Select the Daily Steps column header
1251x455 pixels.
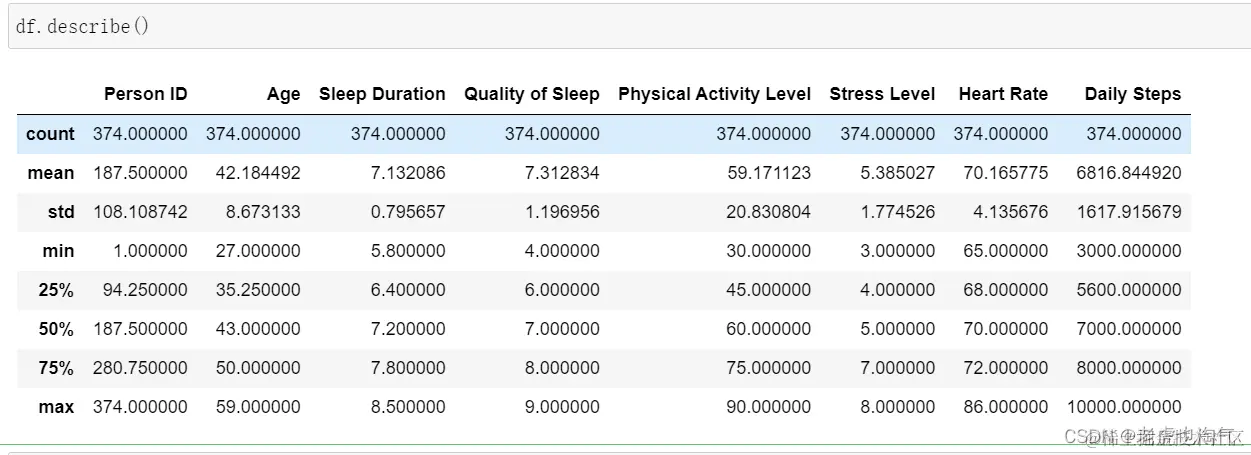tap(1132, 94)
